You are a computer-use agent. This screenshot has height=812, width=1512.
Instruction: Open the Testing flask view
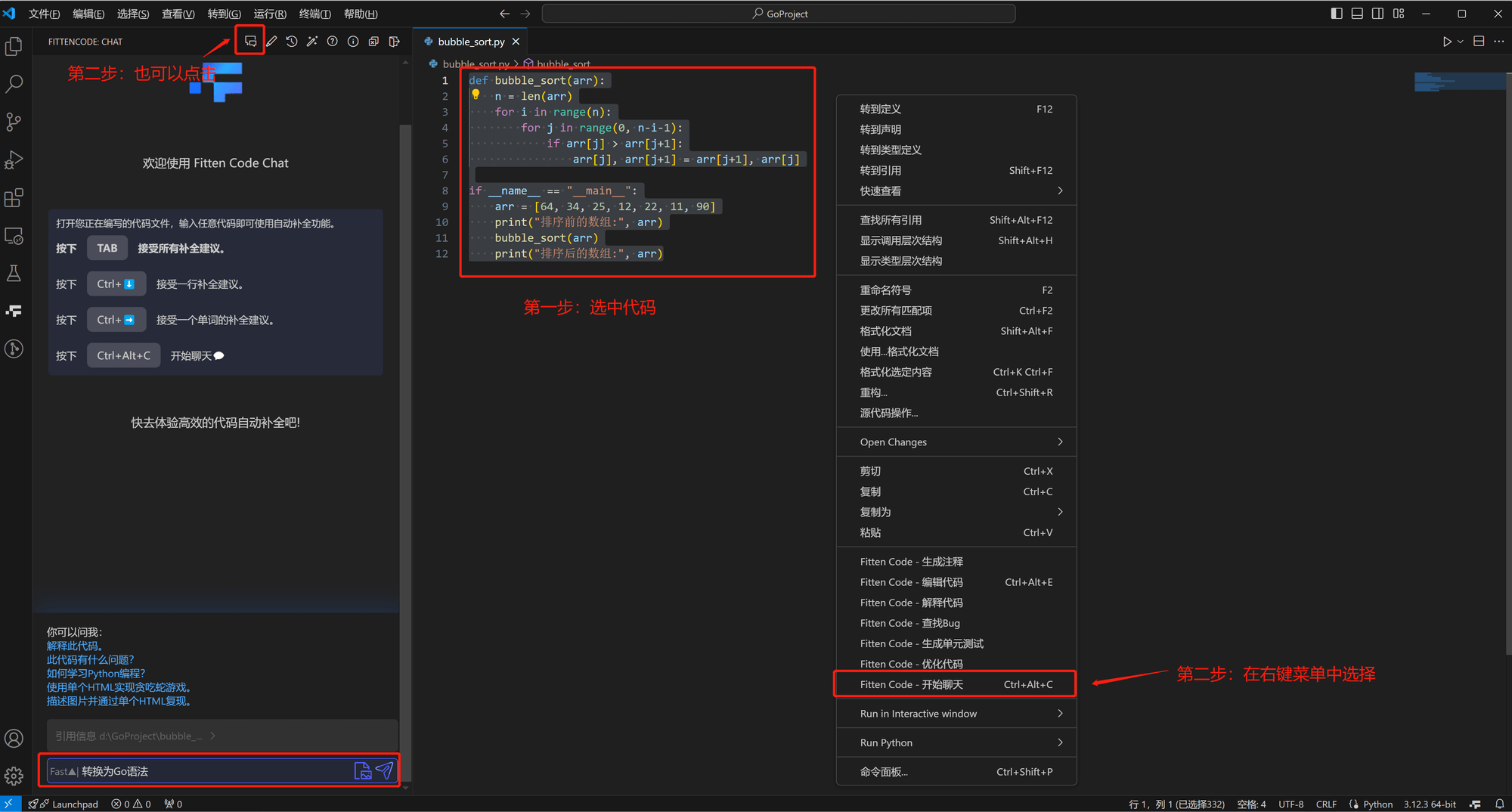pos(14,273)
